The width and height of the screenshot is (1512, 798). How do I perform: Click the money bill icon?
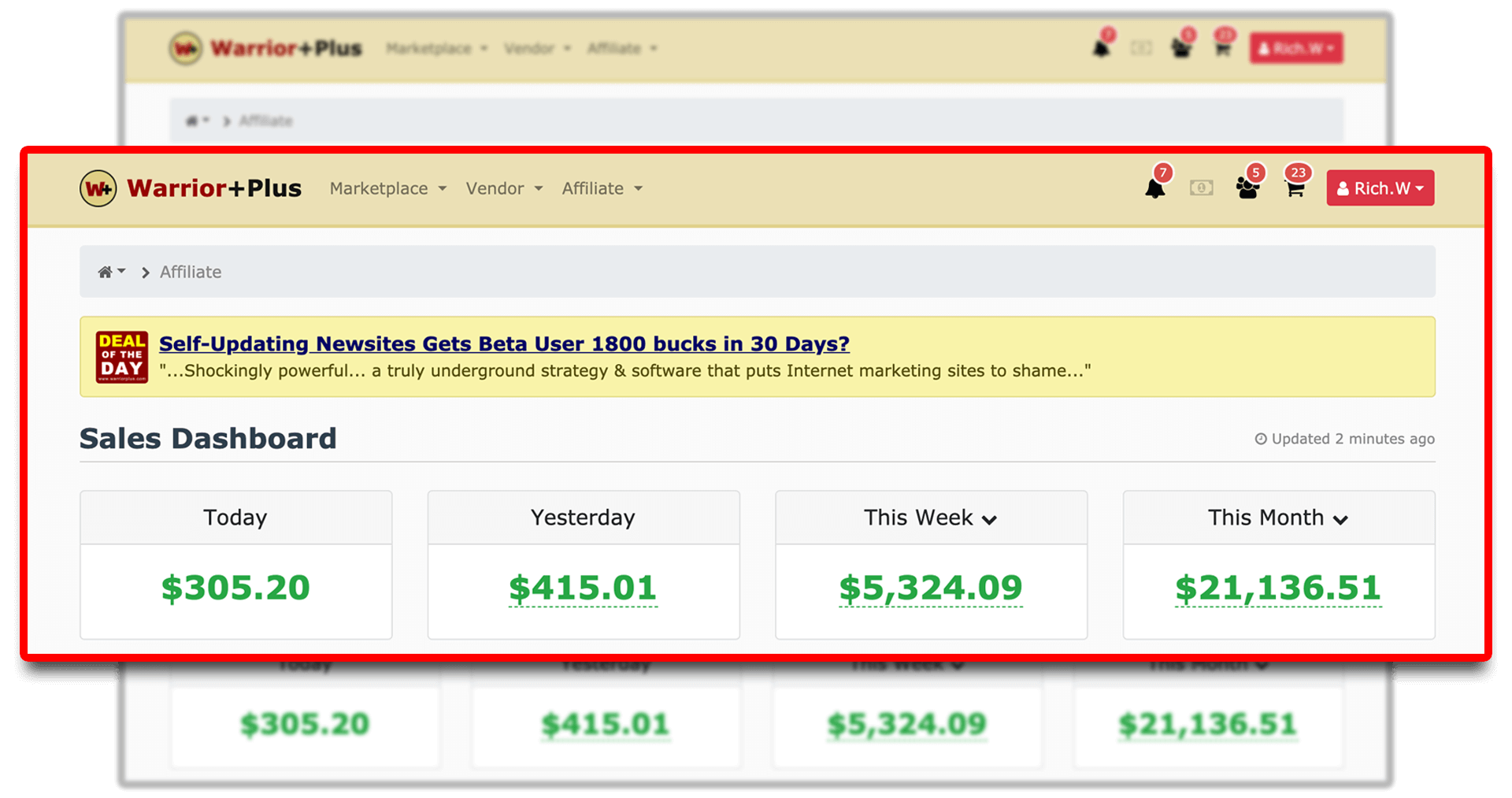click(x=1201, y=187)
